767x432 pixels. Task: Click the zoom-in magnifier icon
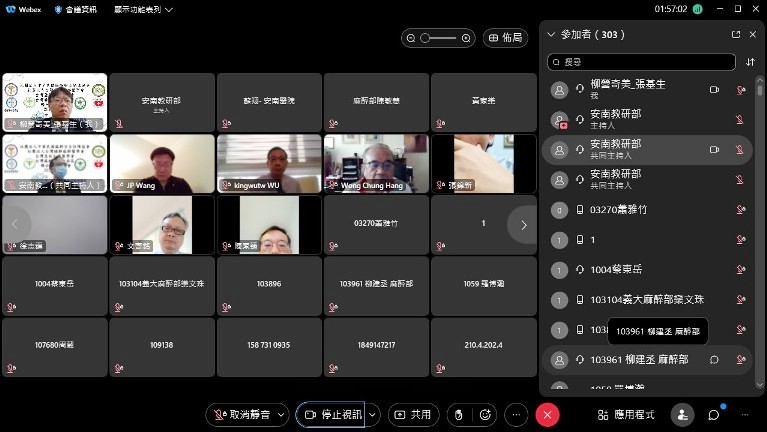click(x=466, y=38)
